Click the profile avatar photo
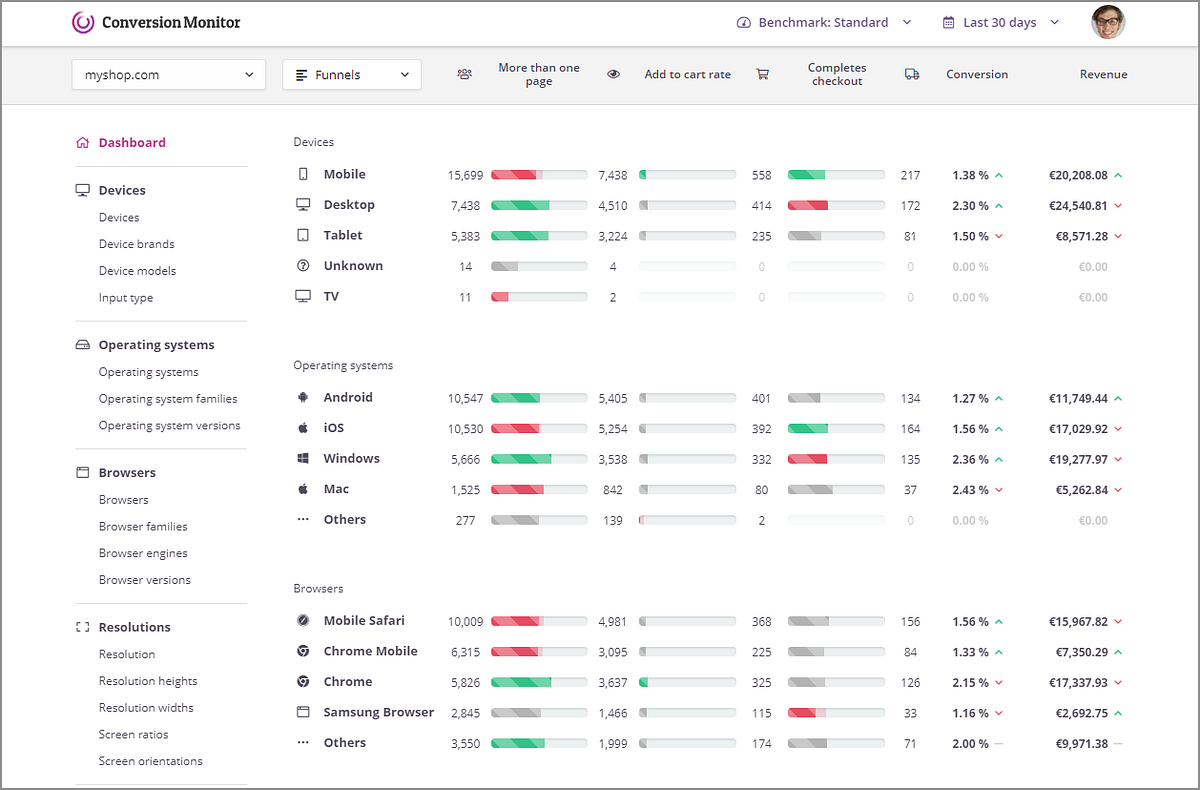Image resolution: width=1200 pixels, height=790 pixels. coord(1107,22)
